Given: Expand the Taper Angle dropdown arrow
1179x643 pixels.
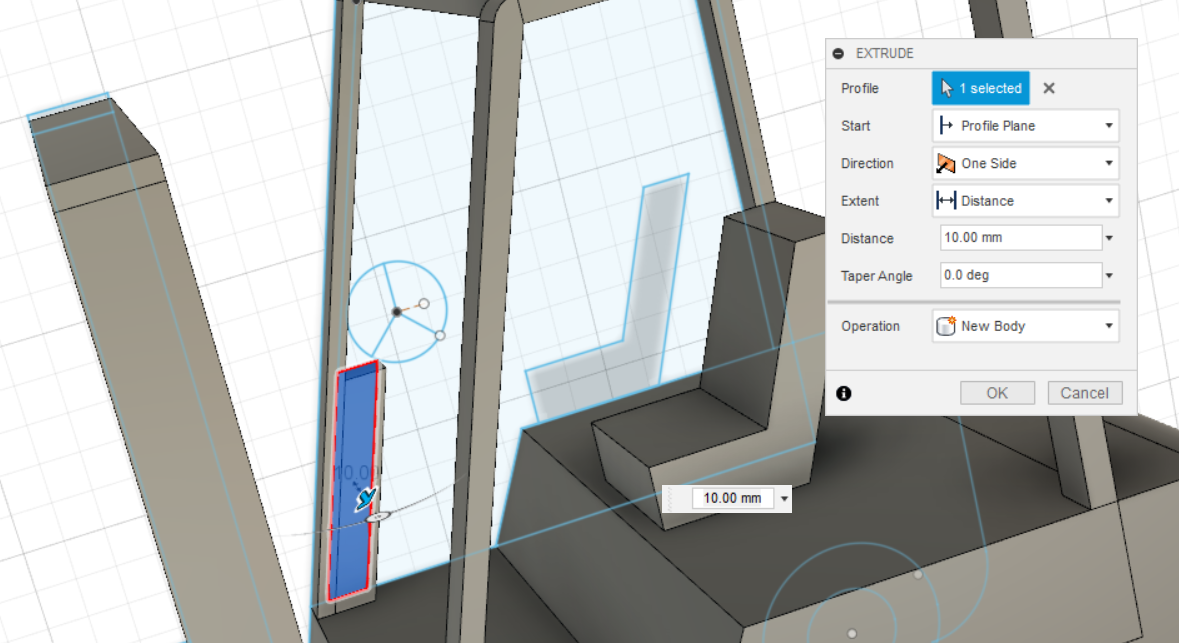Looking at the screenshot, I should click(x=1110, y=276).
